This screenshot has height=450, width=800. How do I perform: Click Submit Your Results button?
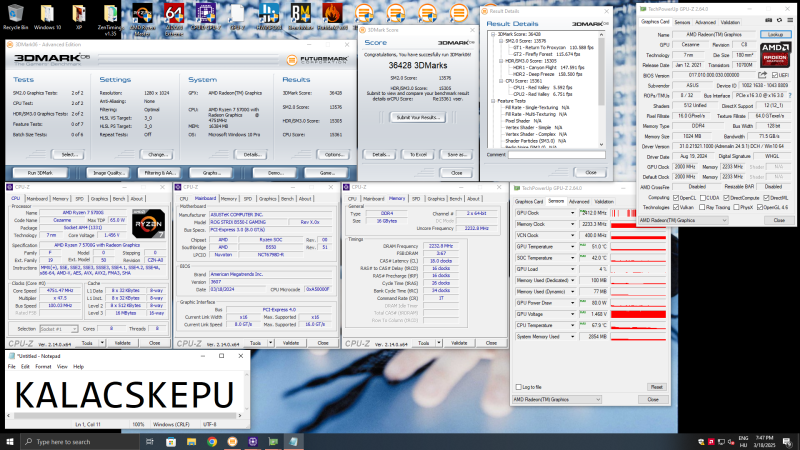pyautogui.click(x=418, y=117)
